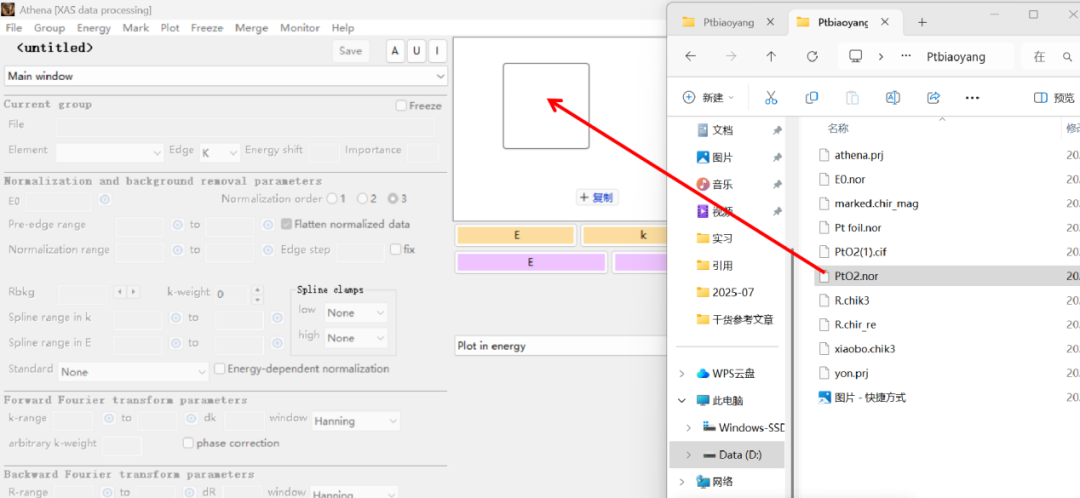
Task: Collapse the 此电脑 tree node
Action: click(x=683, y=400)
